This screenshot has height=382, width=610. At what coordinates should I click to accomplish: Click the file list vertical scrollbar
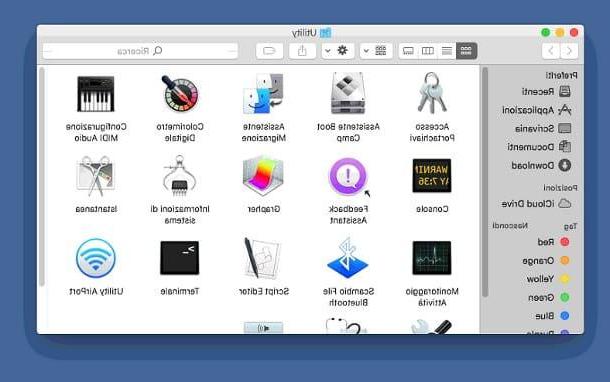point(42,177)
